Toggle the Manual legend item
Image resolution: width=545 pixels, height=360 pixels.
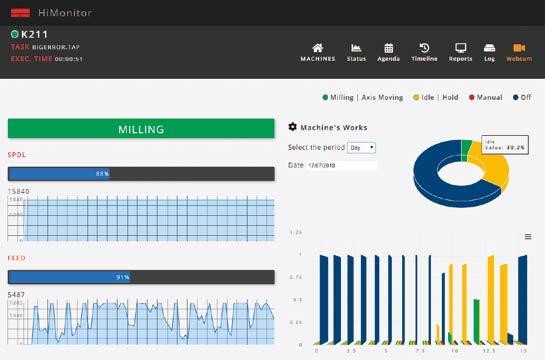(x=486, y=98)
